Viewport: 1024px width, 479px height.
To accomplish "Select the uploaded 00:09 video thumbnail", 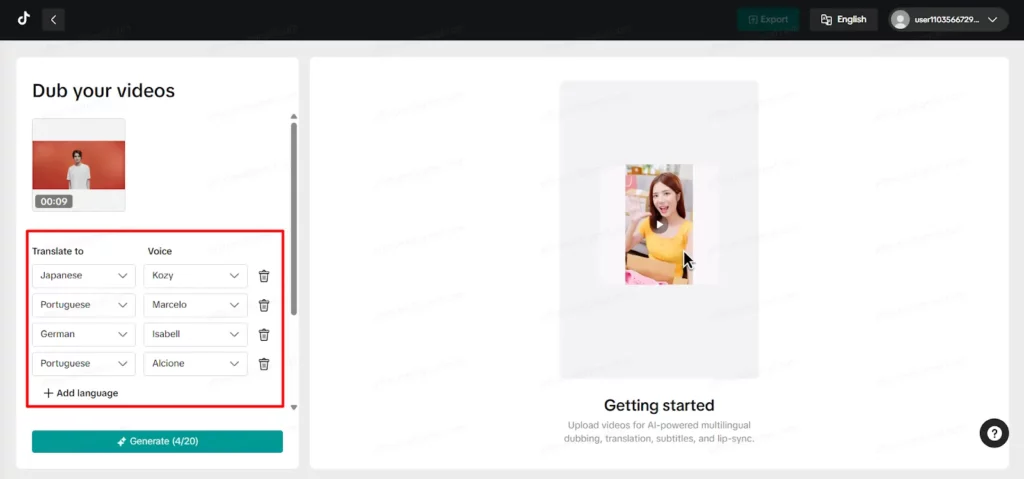I will pos(79,165).
